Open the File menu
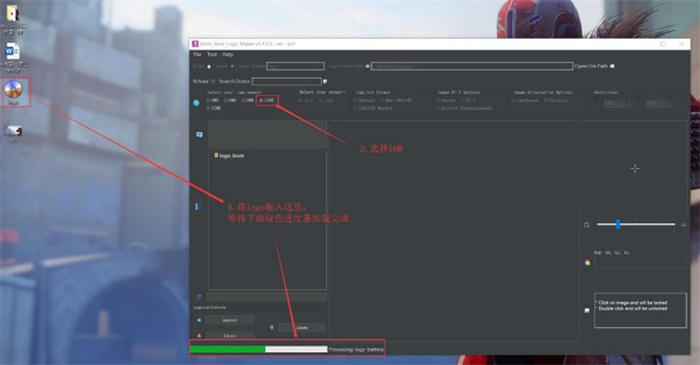 [197, 54]
